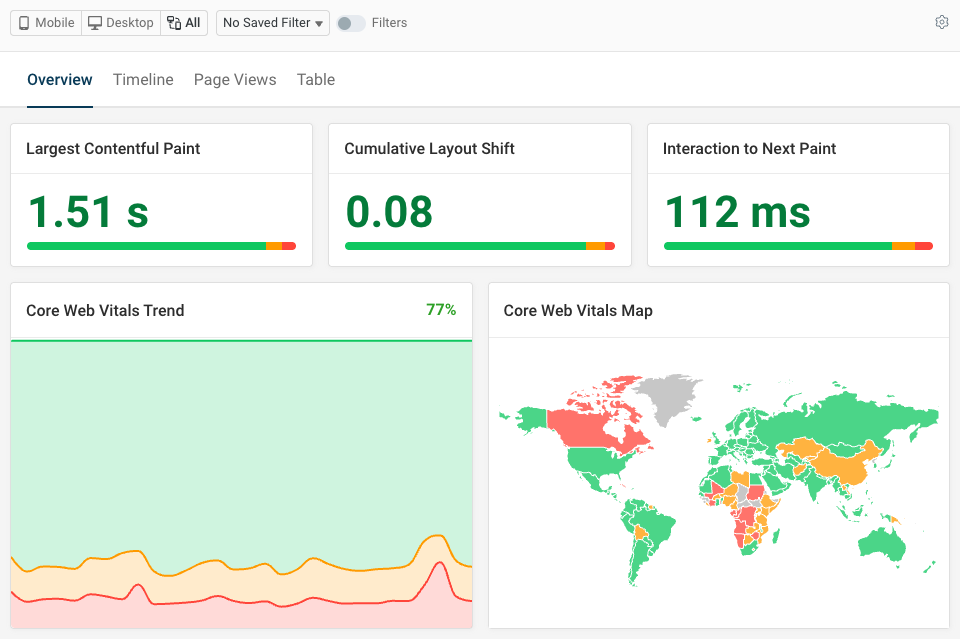
Task: Enable the Filters toggle switch
Action: pos(352,22)
